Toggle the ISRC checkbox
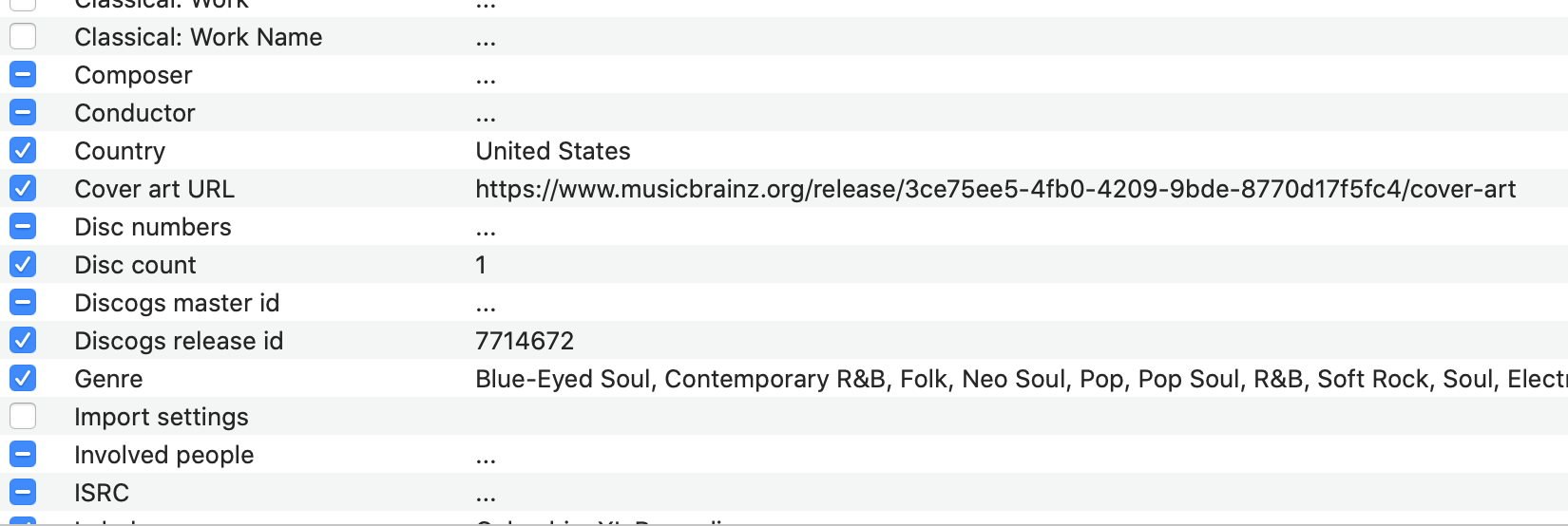Image resolution: width=1568 pixels, height=526 pixels. point(23,493)
